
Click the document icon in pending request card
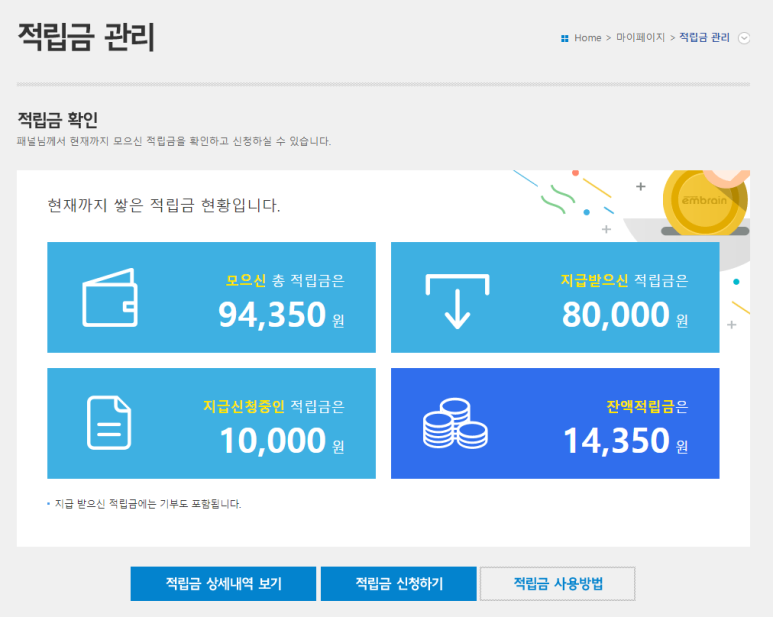point(109,423)
